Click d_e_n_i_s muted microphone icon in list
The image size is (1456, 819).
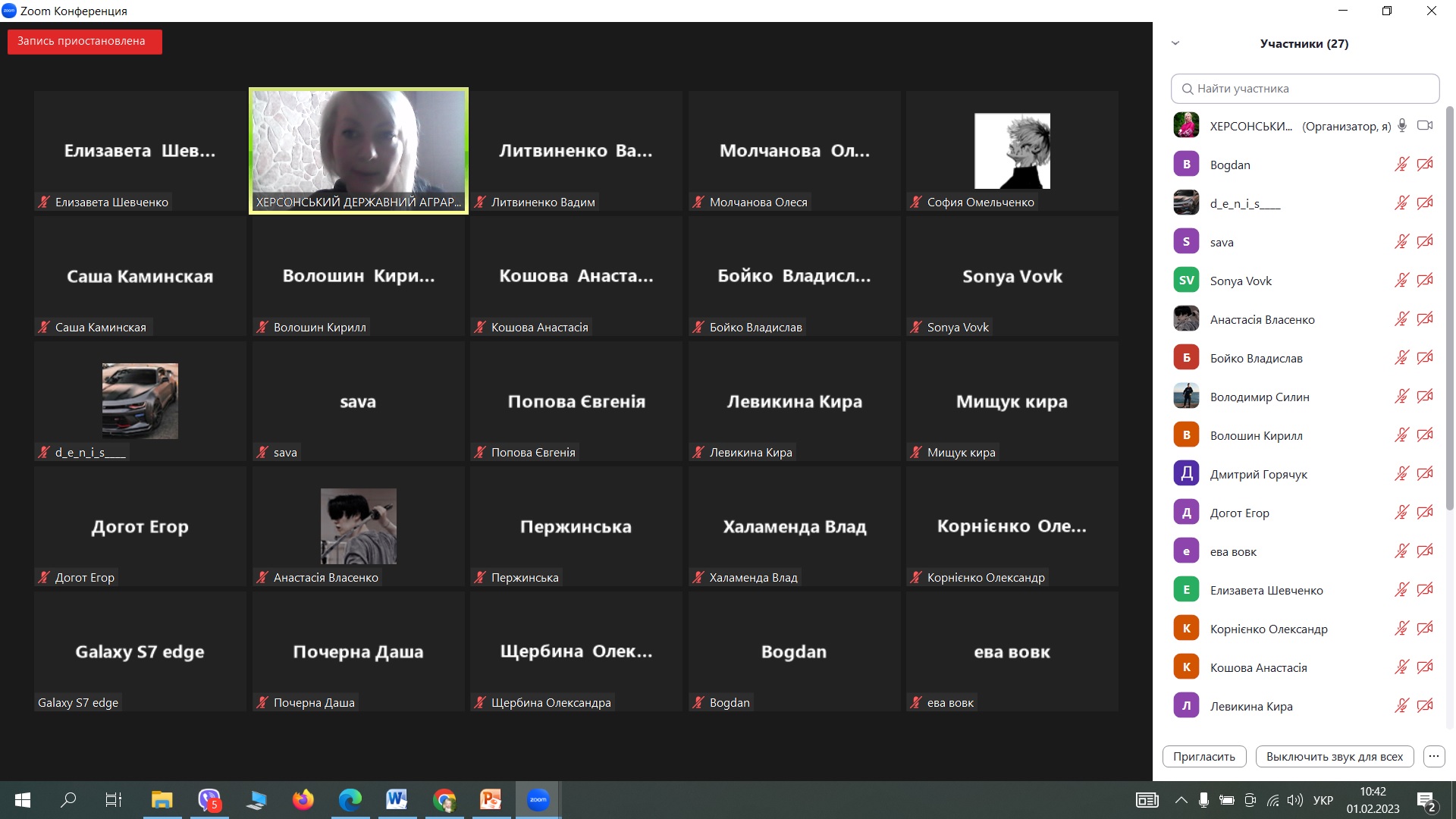pyautogui.click(x=1401, y=203)
